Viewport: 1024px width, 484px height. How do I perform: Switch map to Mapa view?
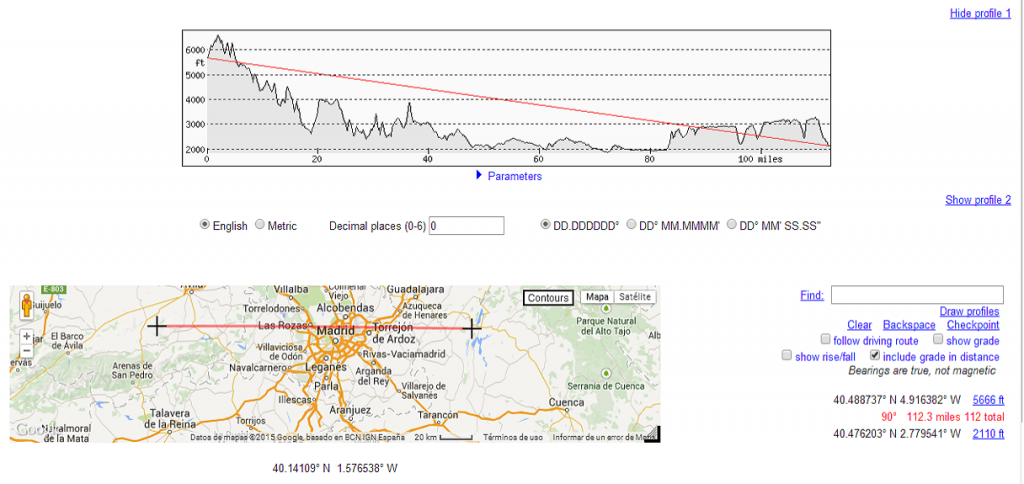597,297
